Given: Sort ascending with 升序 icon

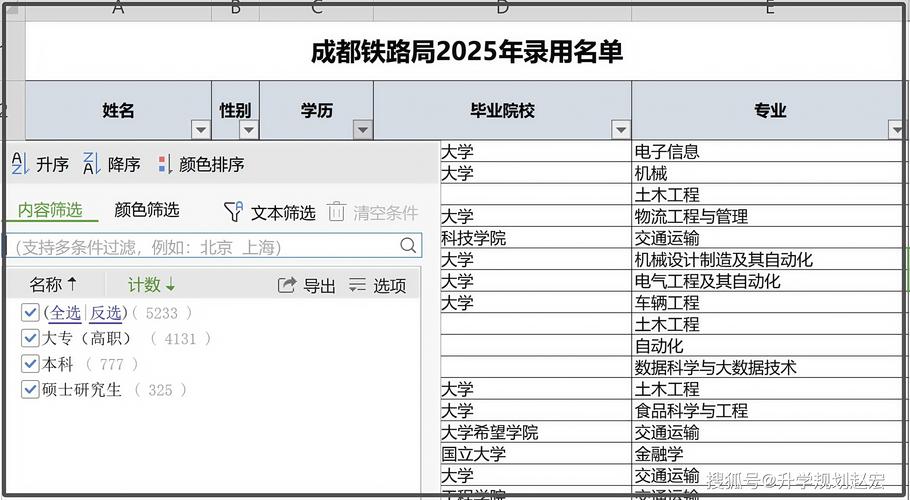Looking at the screenshot, I should 20,164.
